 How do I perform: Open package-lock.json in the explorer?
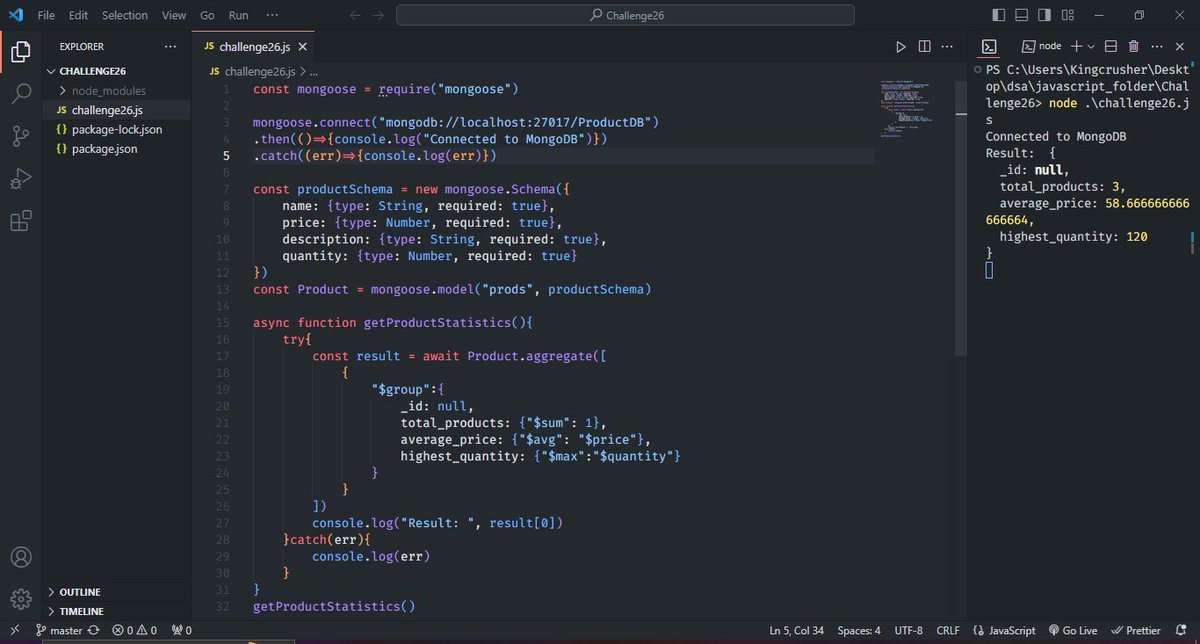tap(116, 129)
